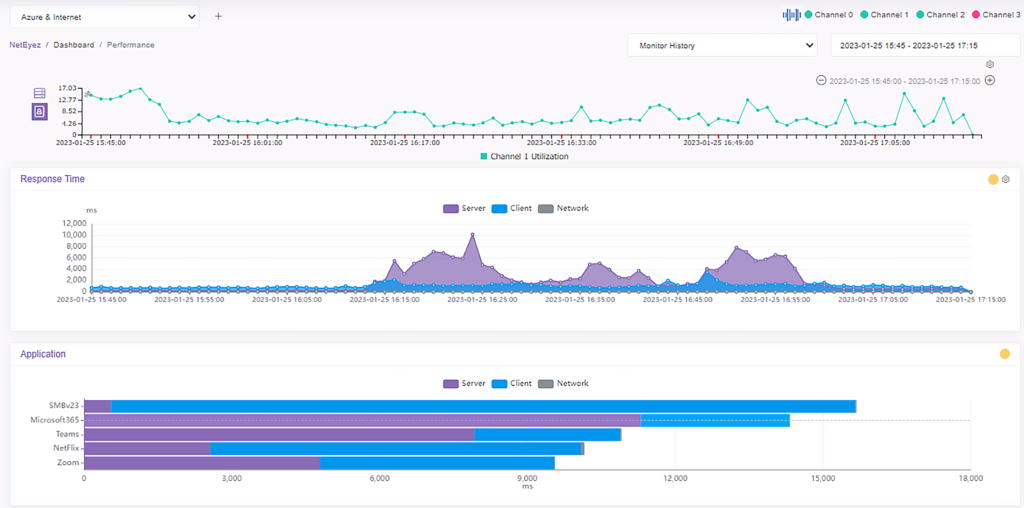Click the yellow status dot in Application
Image resolution: width=1024 pixels, height=508 pixels.
pyautogui.click(x=1004, y=354)
